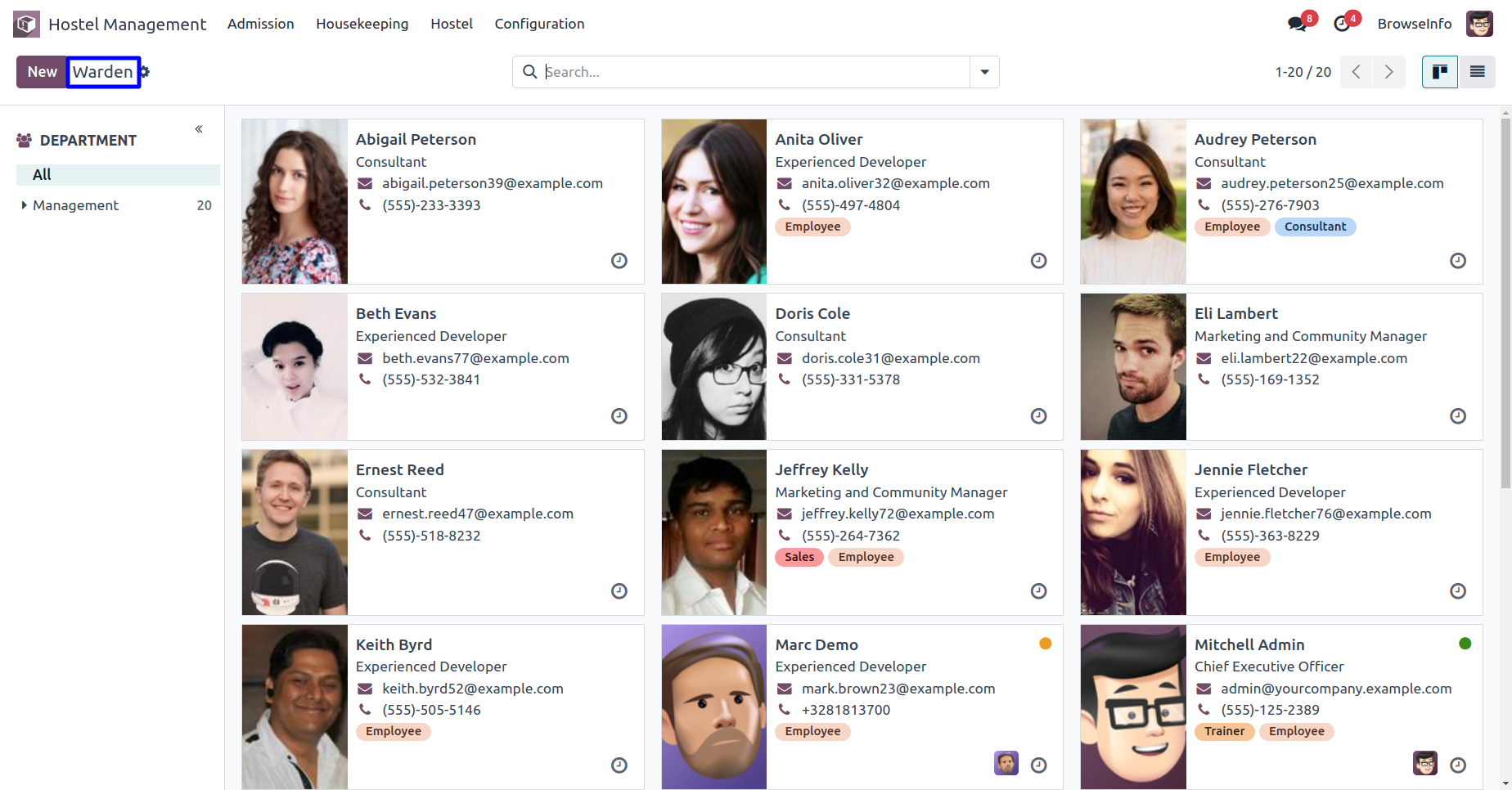
Task: Click Anita Oliver's profile photo
Action: [x=714, y=202]
